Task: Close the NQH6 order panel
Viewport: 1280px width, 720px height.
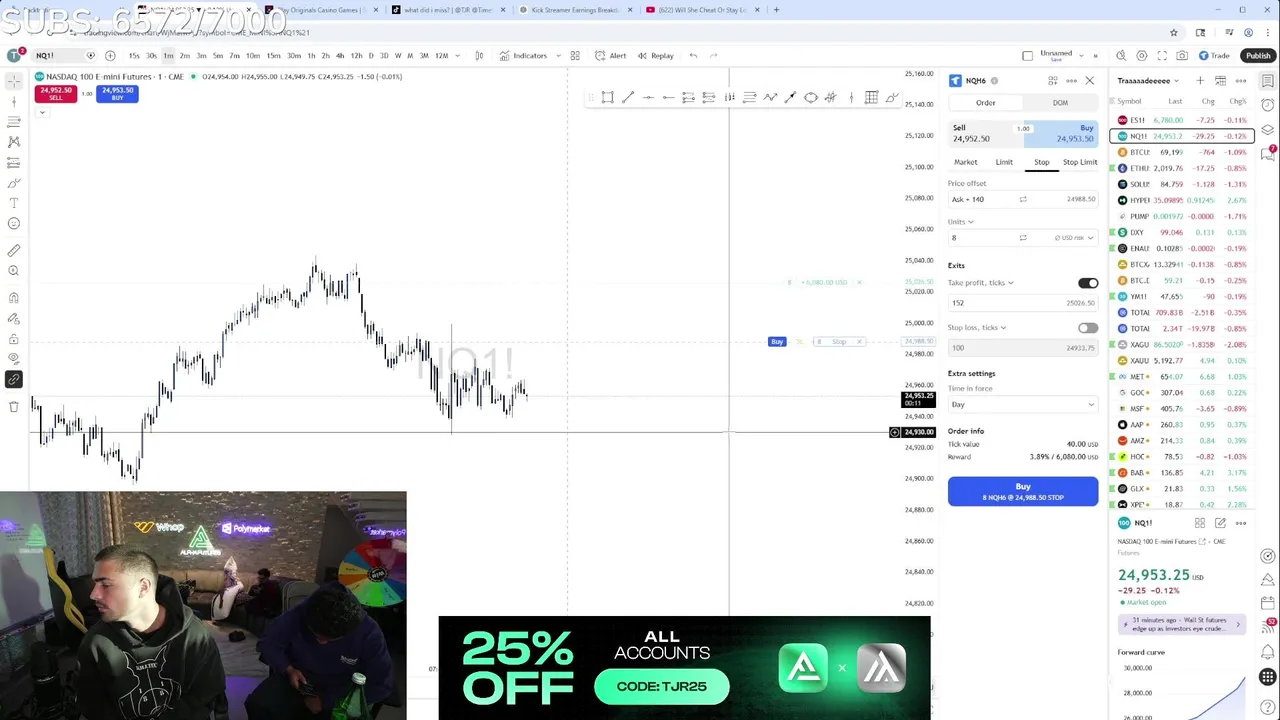Action: point(1089,81)
